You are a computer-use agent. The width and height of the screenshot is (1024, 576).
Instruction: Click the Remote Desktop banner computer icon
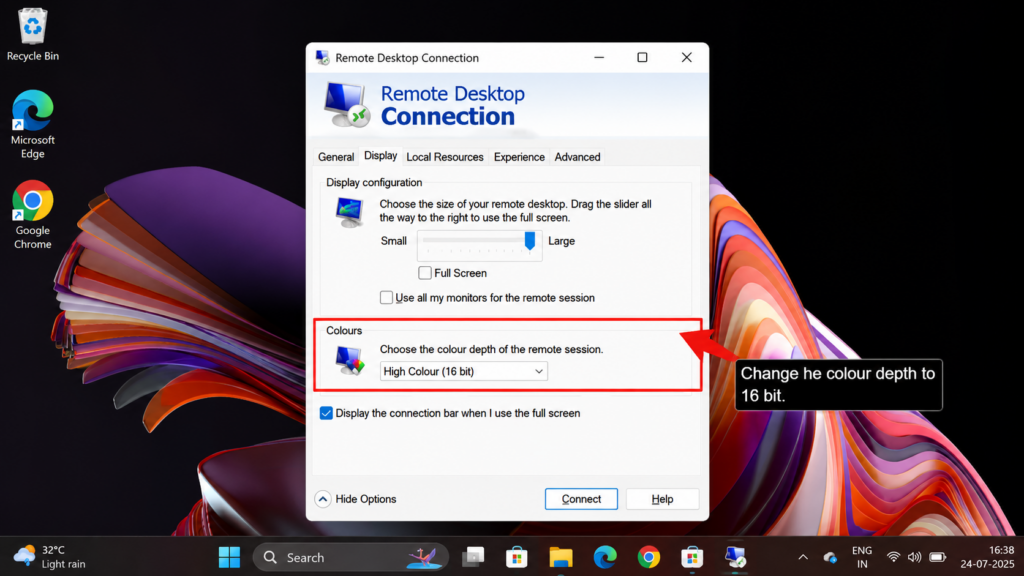tap(347, 104)
